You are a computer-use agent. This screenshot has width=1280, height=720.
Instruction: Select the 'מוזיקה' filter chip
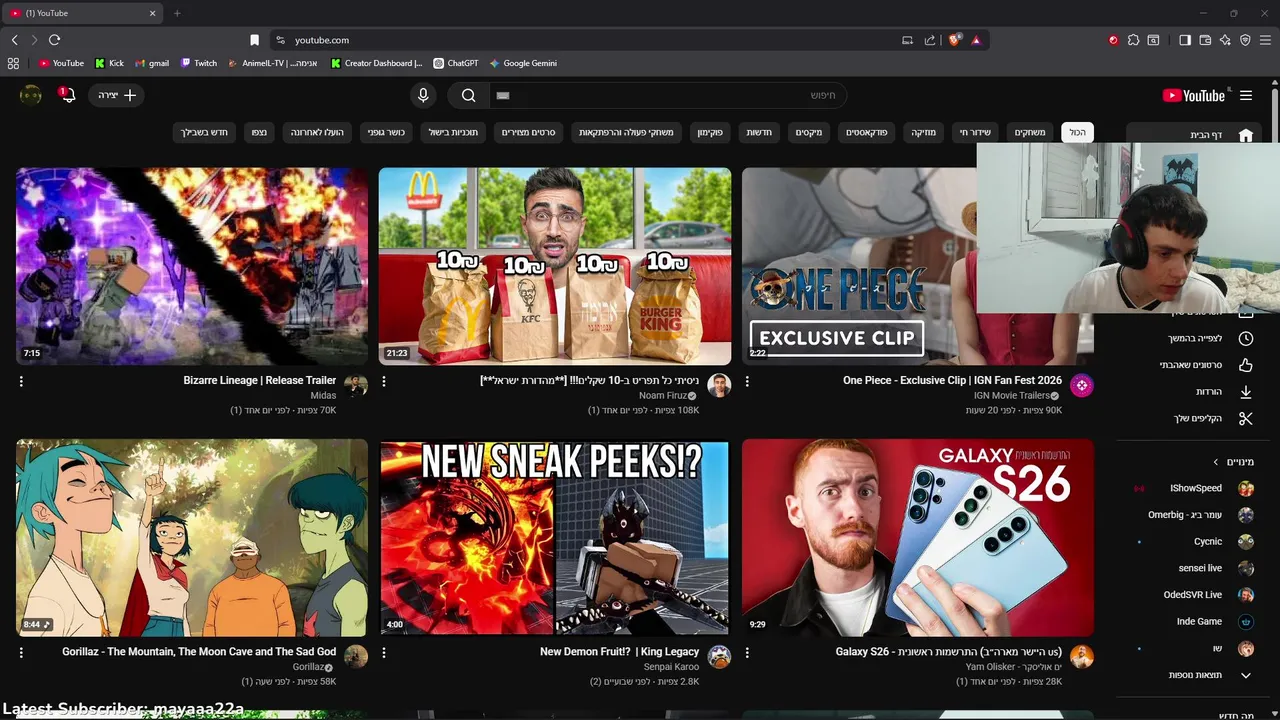click(x=923, y=132)
